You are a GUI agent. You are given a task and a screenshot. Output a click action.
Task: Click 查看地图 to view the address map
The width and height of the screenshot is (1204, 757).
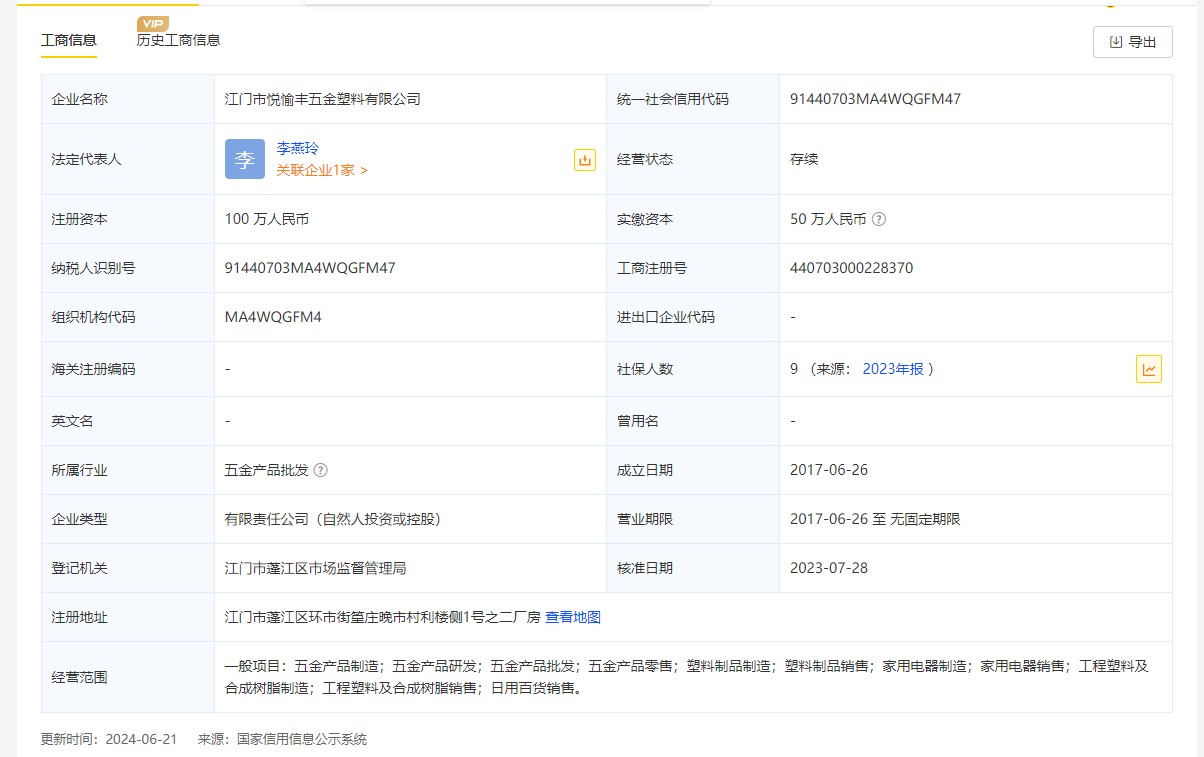(x=573, y=617)
